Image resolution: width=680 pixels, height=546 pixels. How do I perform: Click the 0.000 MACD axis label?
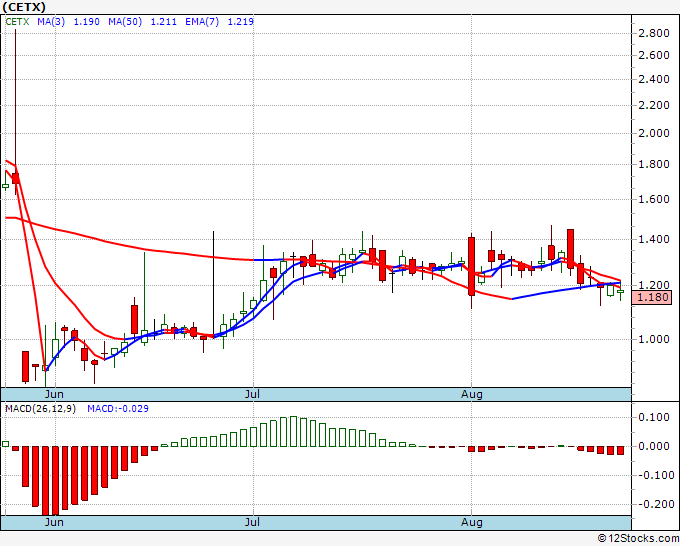[x=654, y=446]
